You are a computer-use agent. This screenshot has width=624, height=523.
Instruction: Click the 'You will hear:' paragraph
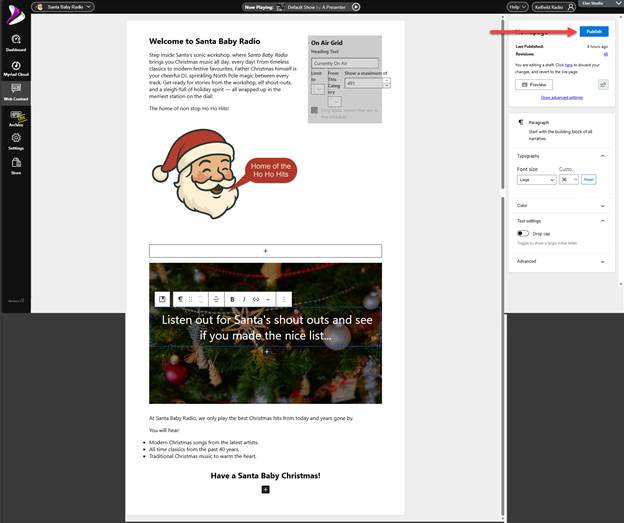pos(164,430)
